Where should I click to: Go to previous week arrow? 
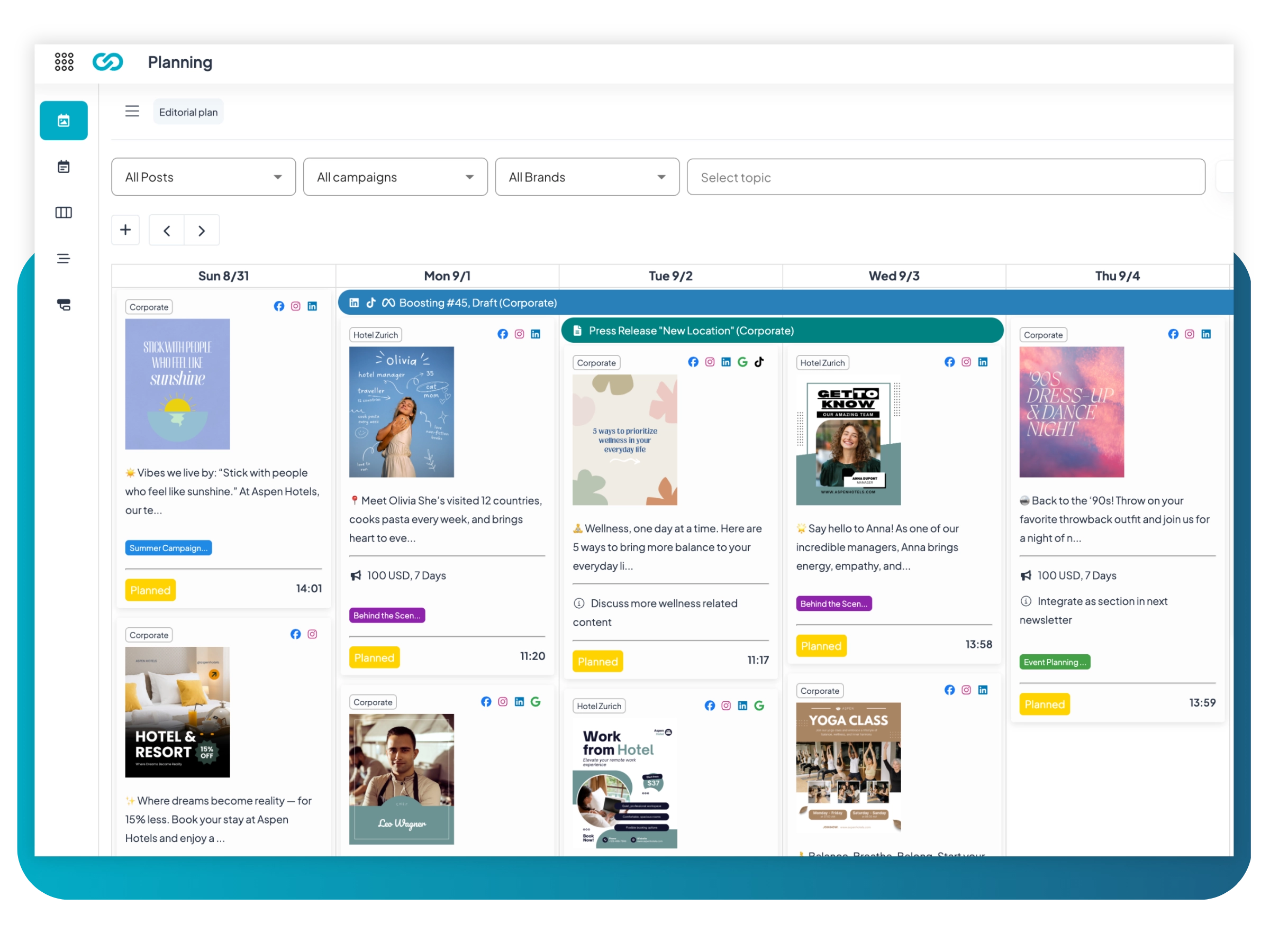pos(167,231)
